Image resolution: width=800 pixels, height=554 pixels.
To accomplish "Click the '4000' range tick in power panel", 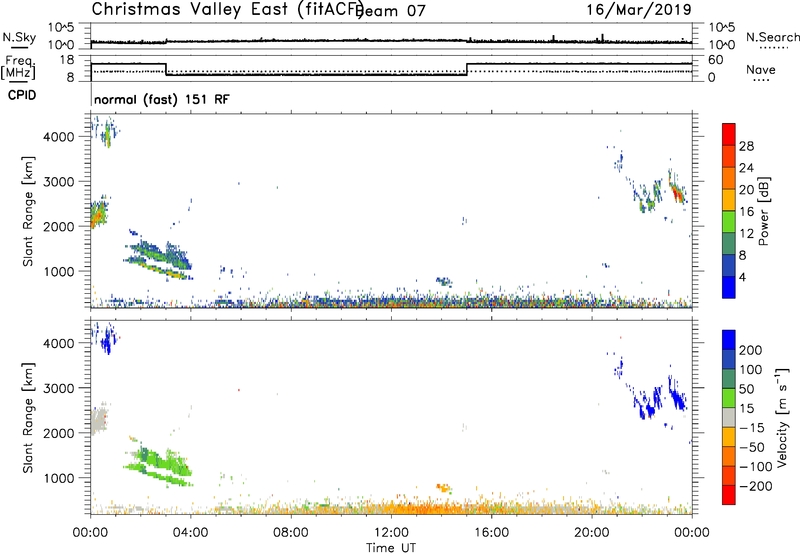I will click(x=58, y=137).
